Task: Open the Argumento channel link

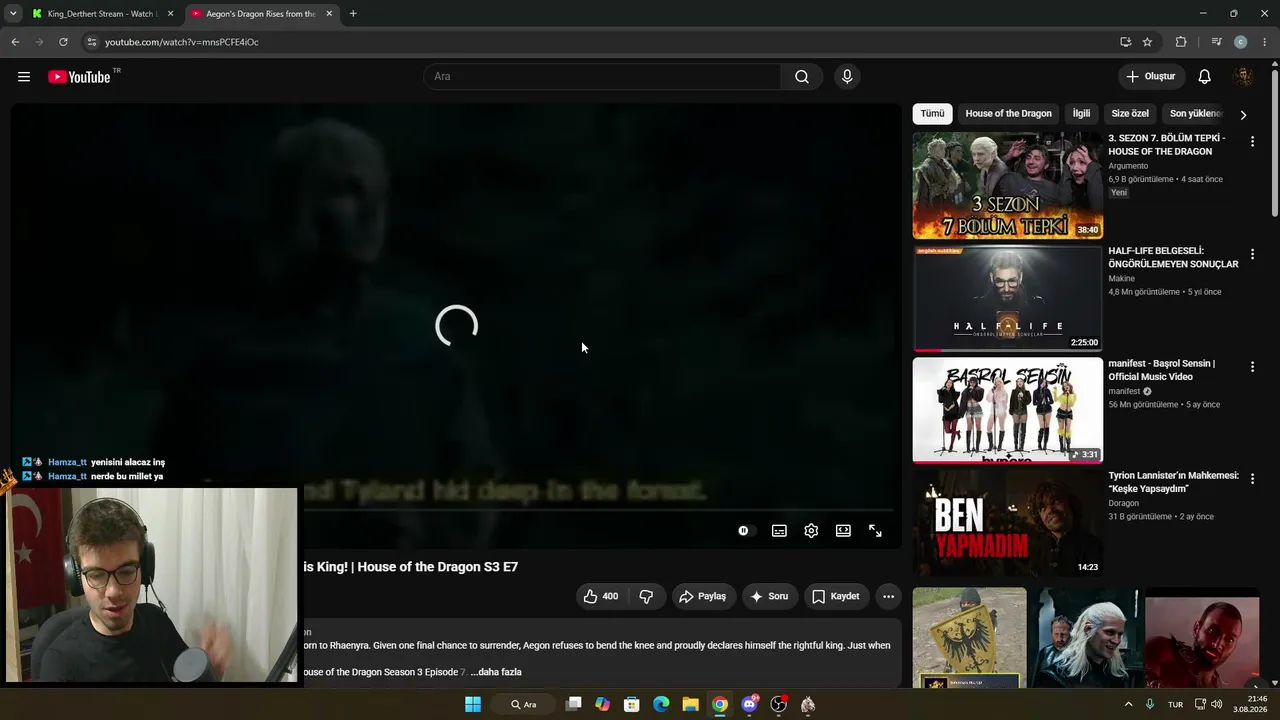Action: coord(1128,166)
